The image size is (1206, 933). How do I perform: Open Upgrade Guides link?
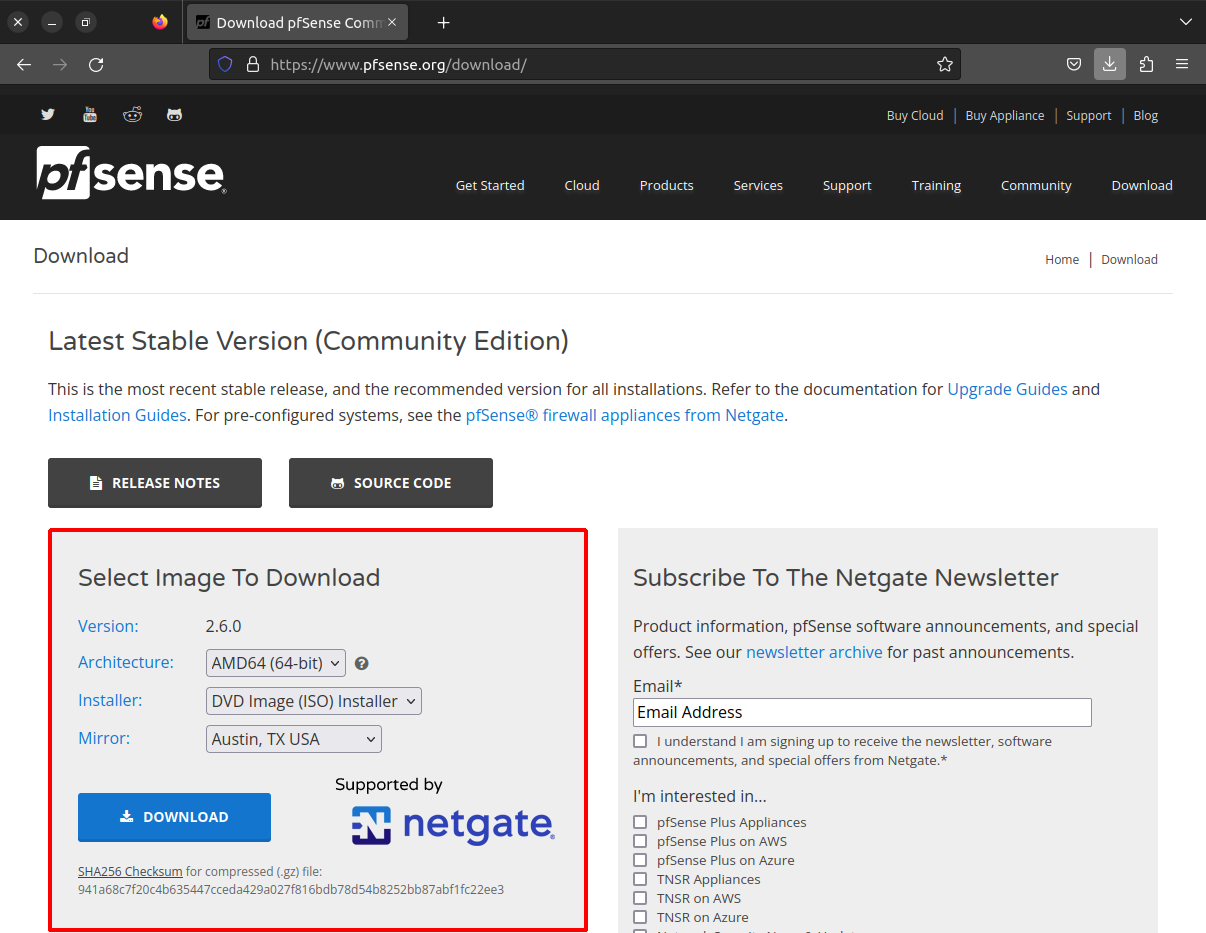point(1007,389)
